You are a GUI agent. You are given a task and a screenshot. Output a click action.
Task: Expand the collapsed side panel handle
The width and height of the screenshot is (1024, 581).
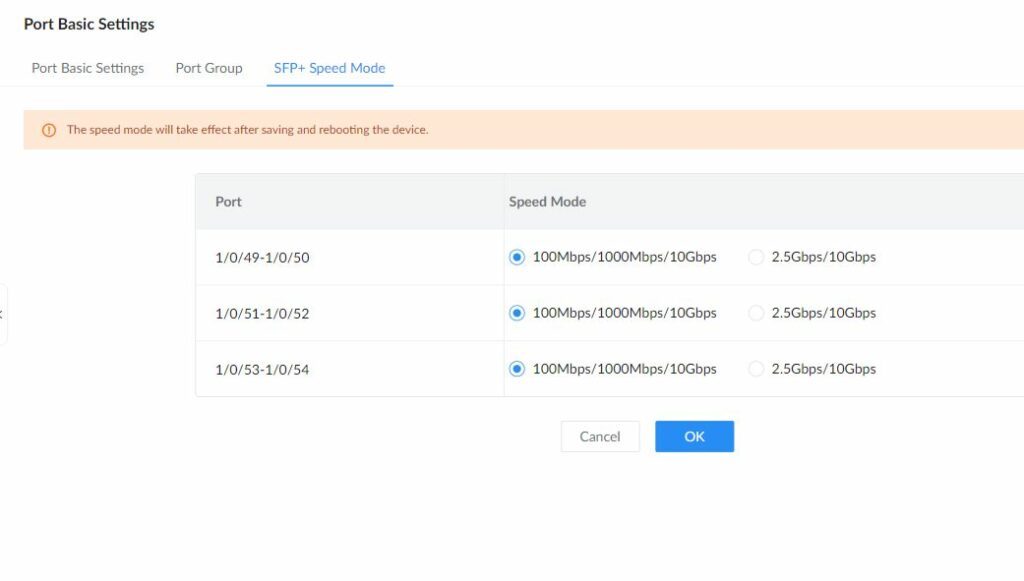click(2, 314)
